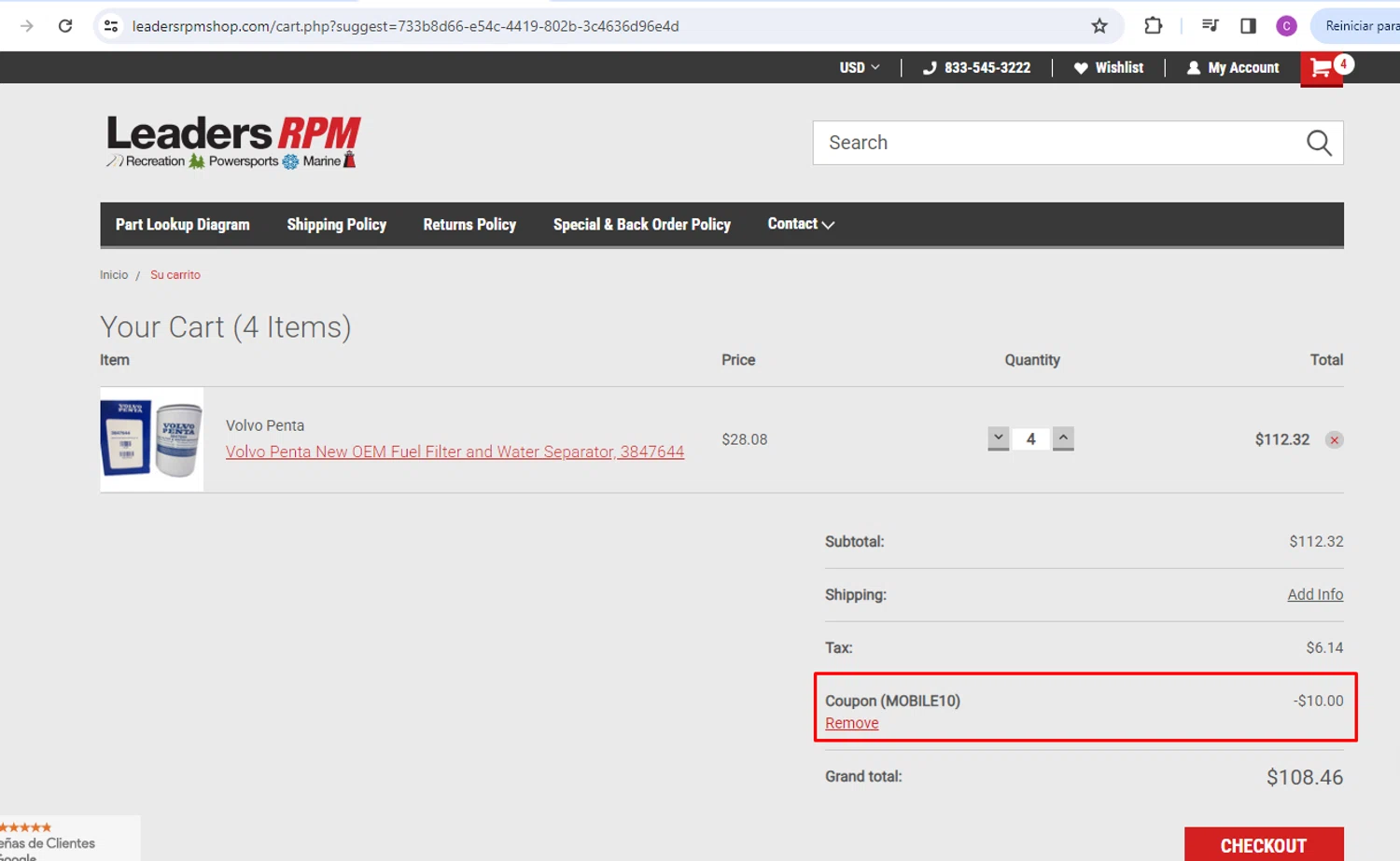Click the Reiniciar para update button
The image size is (1400, 861).
coord(1358,26)
